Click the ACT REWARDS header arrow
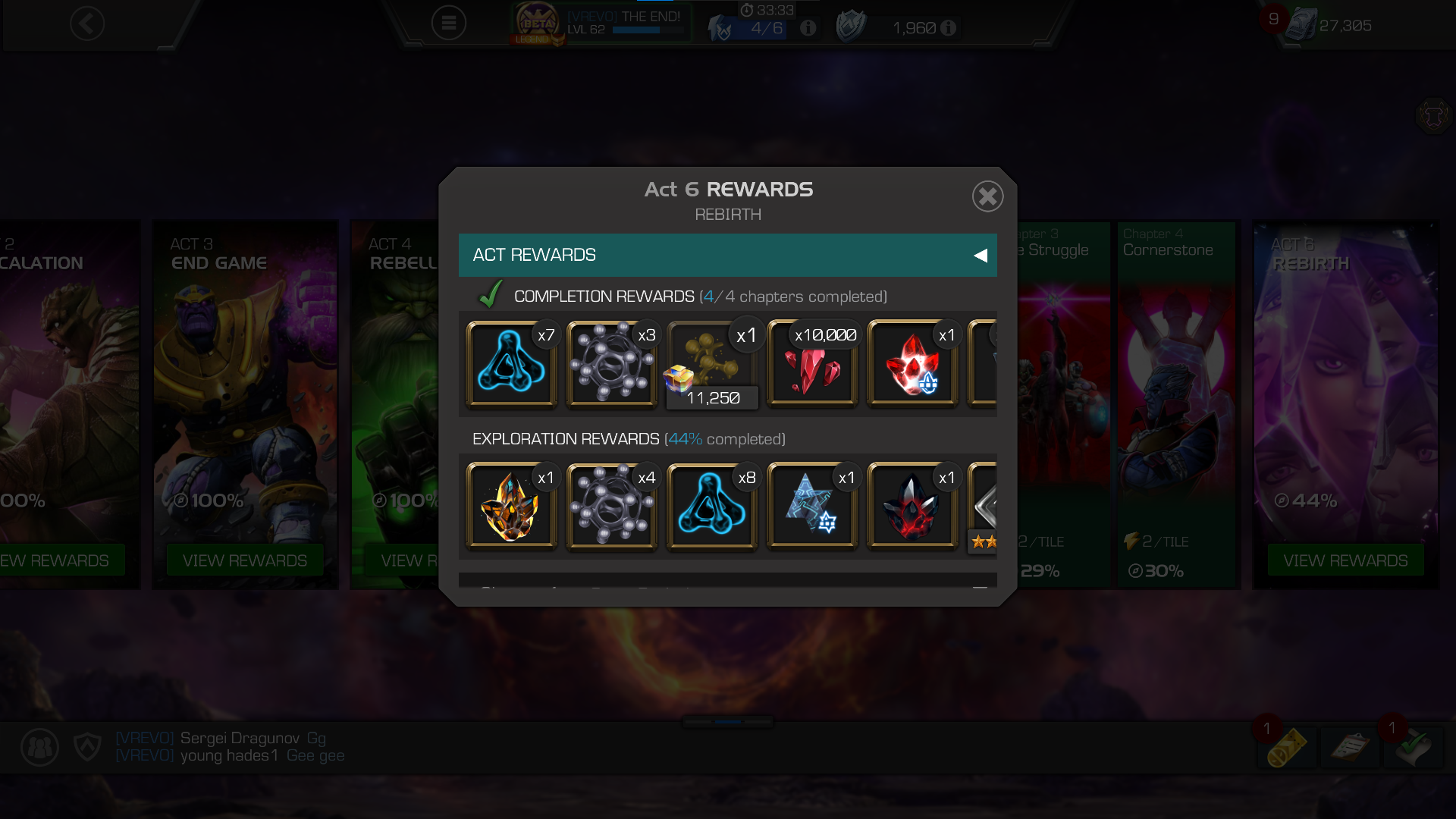This screenshot has height=819, width=1456. point(980,256)
